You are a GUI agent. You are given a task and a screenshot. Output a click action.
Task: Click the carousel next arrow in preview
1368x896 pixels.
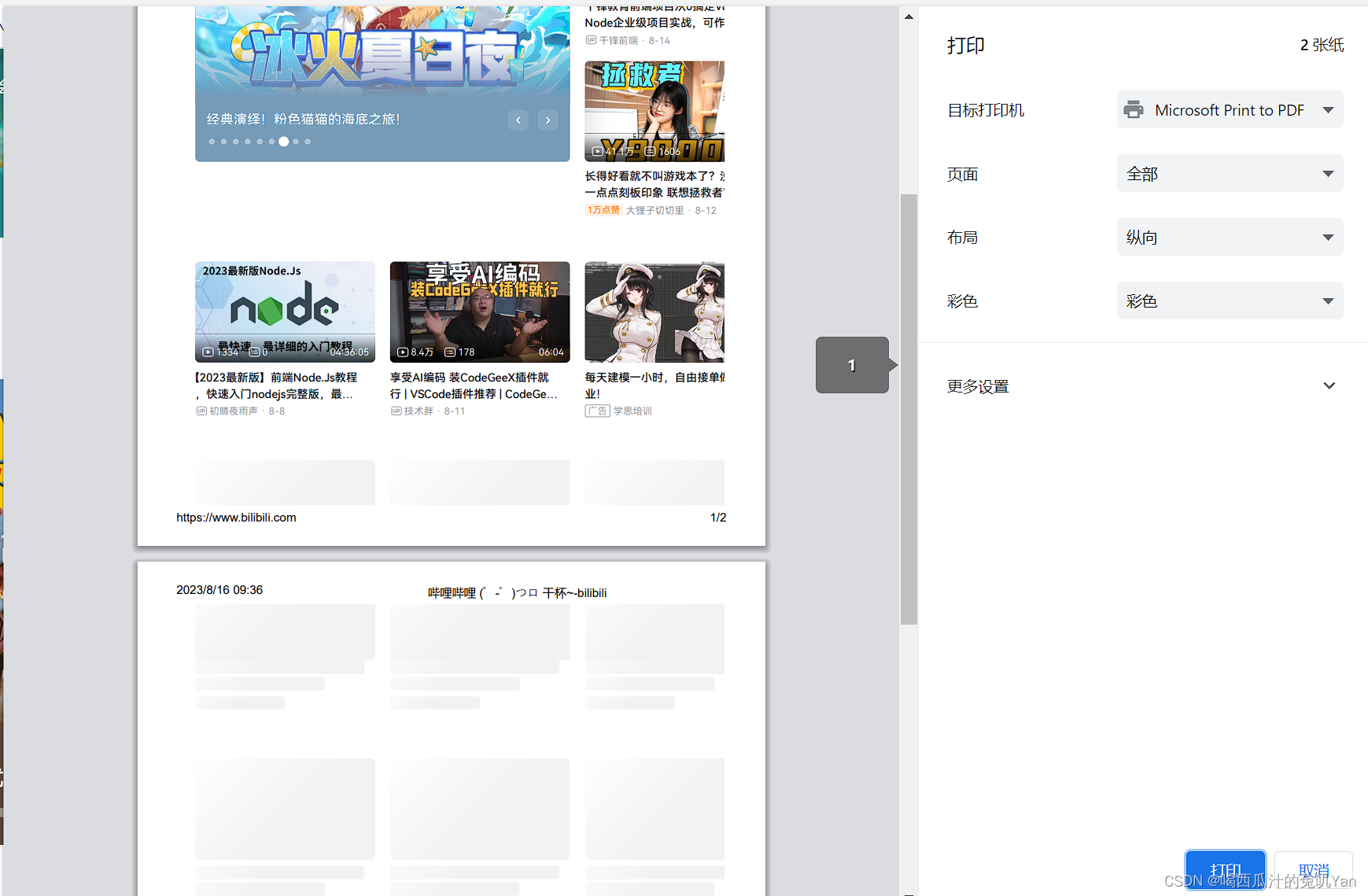click(x=548, y=120)
